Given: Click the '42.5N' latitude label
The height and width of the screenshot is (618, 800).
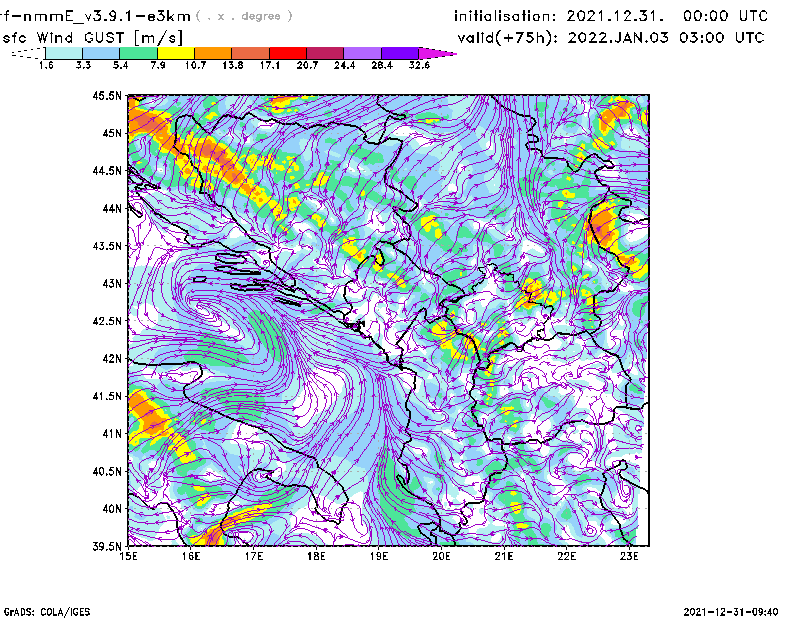Looking at the screenshot, I should 107,321.
